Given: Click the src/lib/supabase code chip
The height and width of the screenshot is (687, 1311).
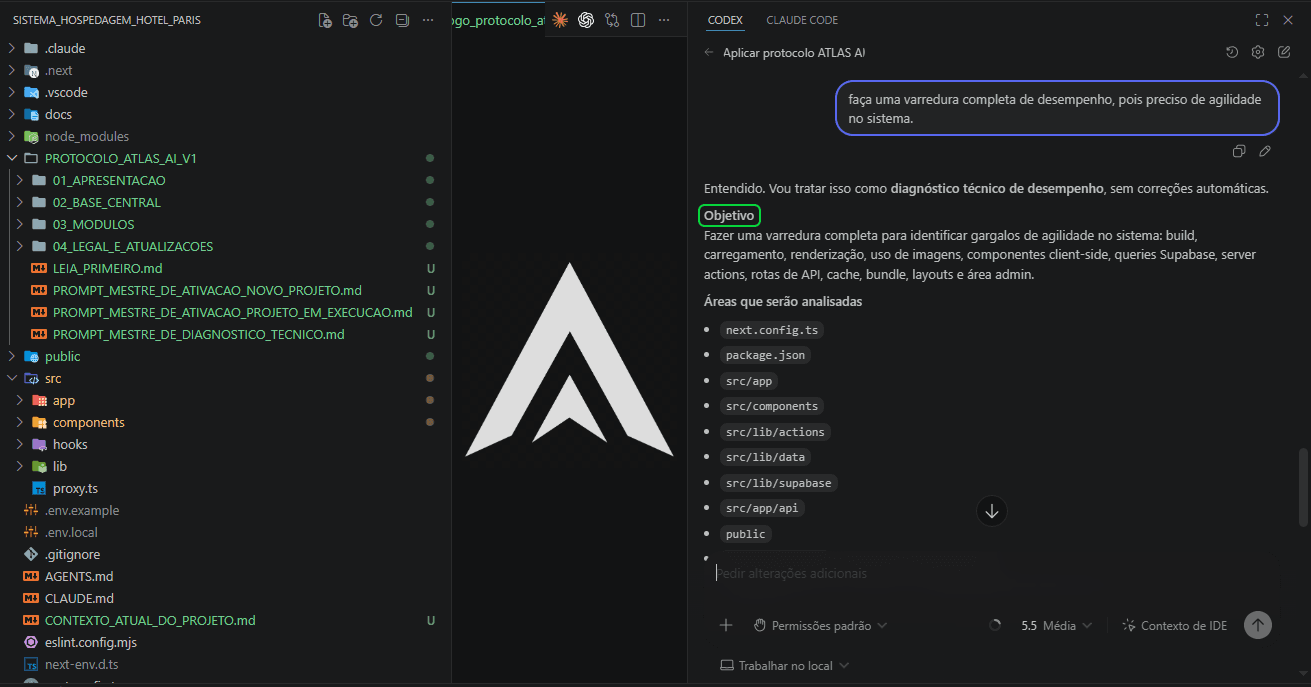Looking at the screenshot, I should tap(778, 483).
